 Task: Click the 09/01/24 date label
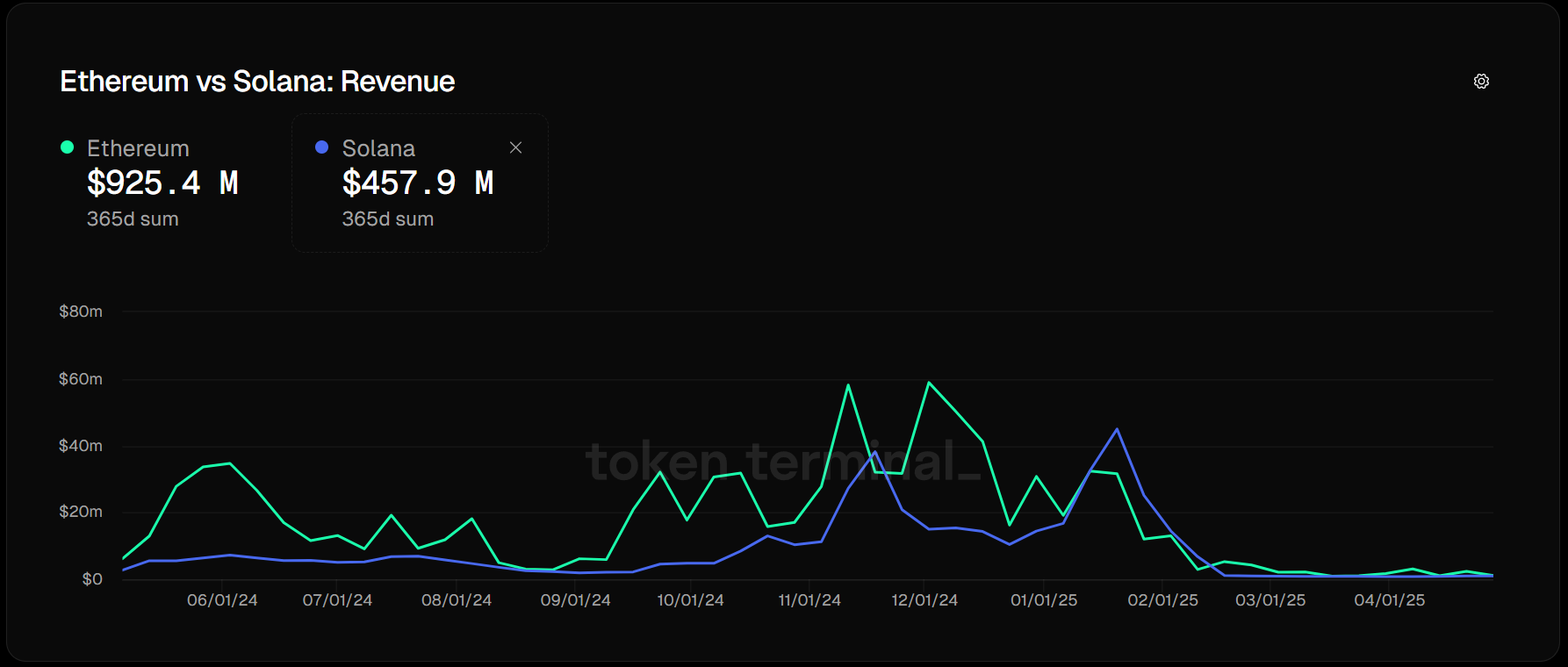coord(575,600)
